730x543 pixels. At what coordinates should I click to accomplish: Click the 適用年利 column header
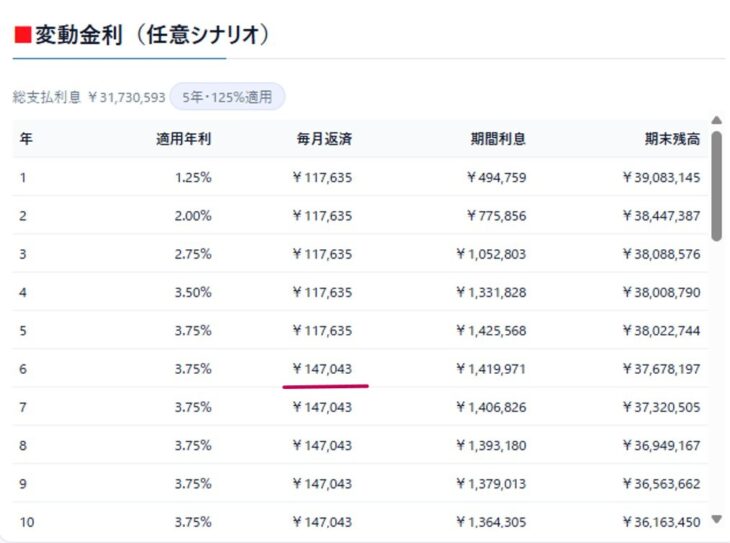183,139
